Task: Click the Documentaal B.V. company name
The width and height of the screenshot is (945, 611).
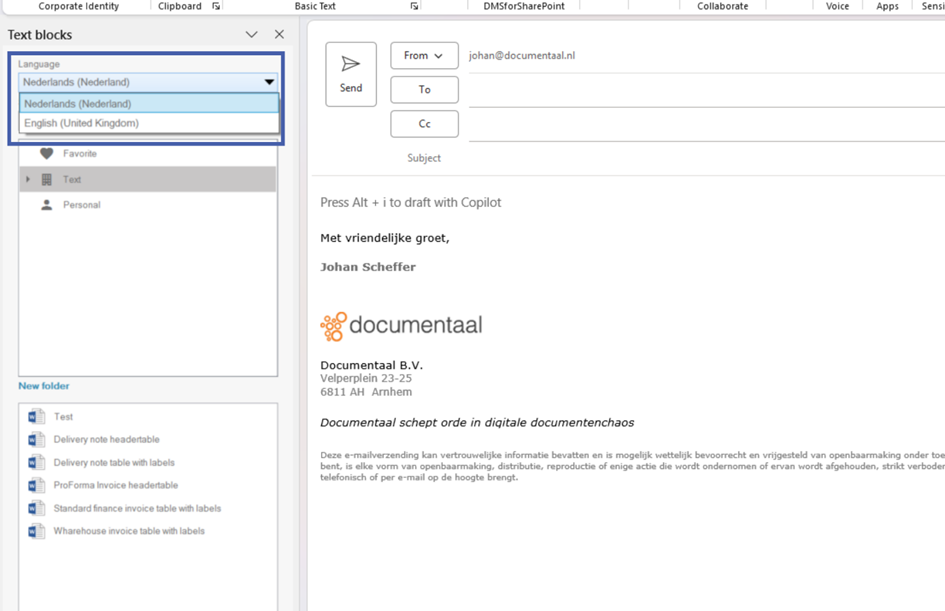Action: tap(371, 365)
